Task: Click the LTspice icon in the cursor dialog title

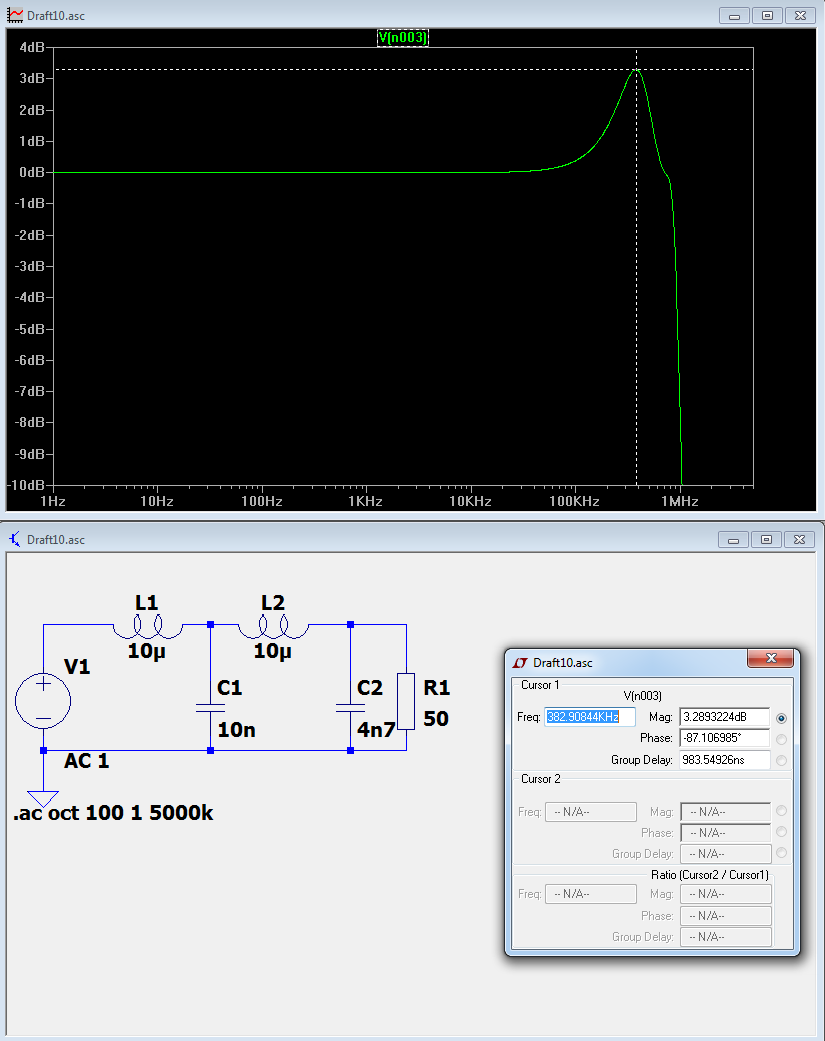Action: [520, 663]
